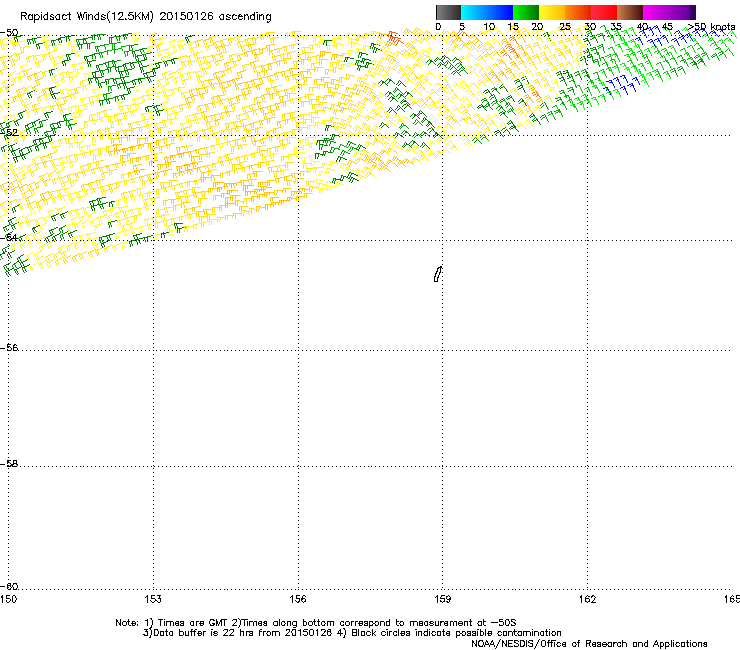740x650 pixels.
Task: Click the legend label 25
Action: pos(564,27)
